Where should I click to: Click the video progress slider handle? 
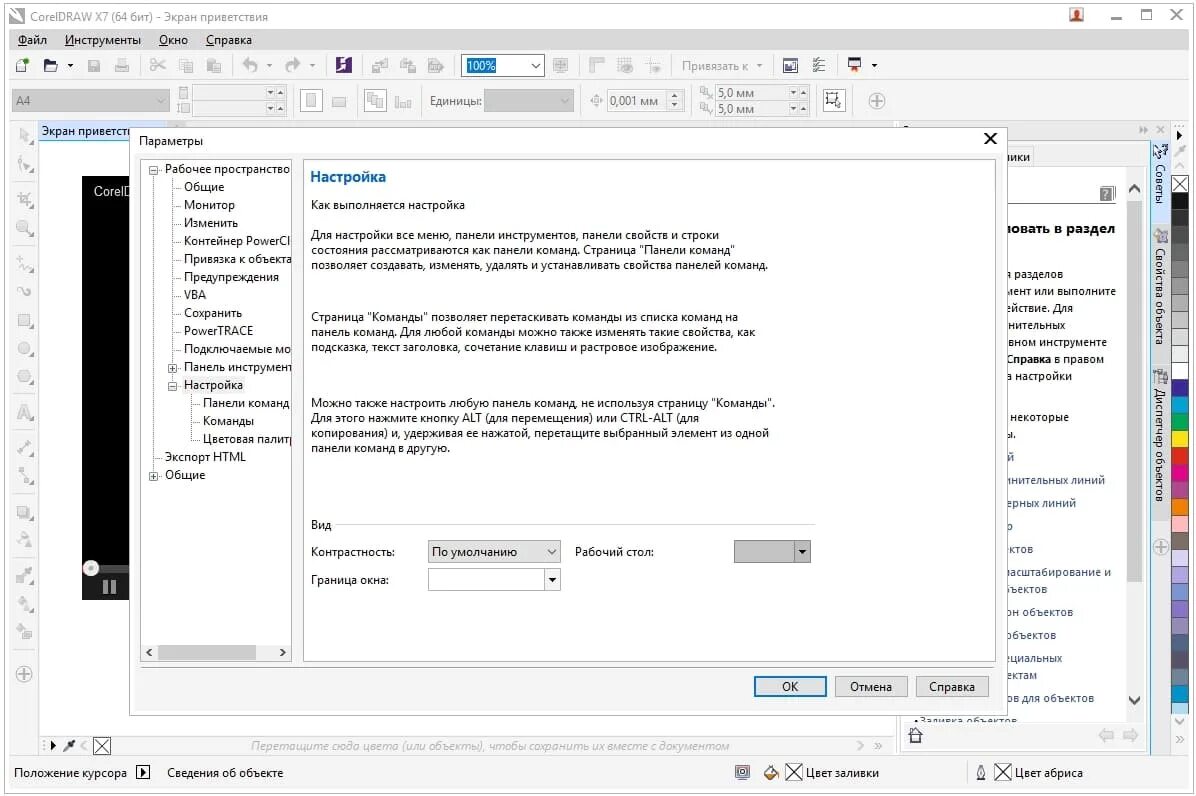pyautogui.click(x=91, y=568)
